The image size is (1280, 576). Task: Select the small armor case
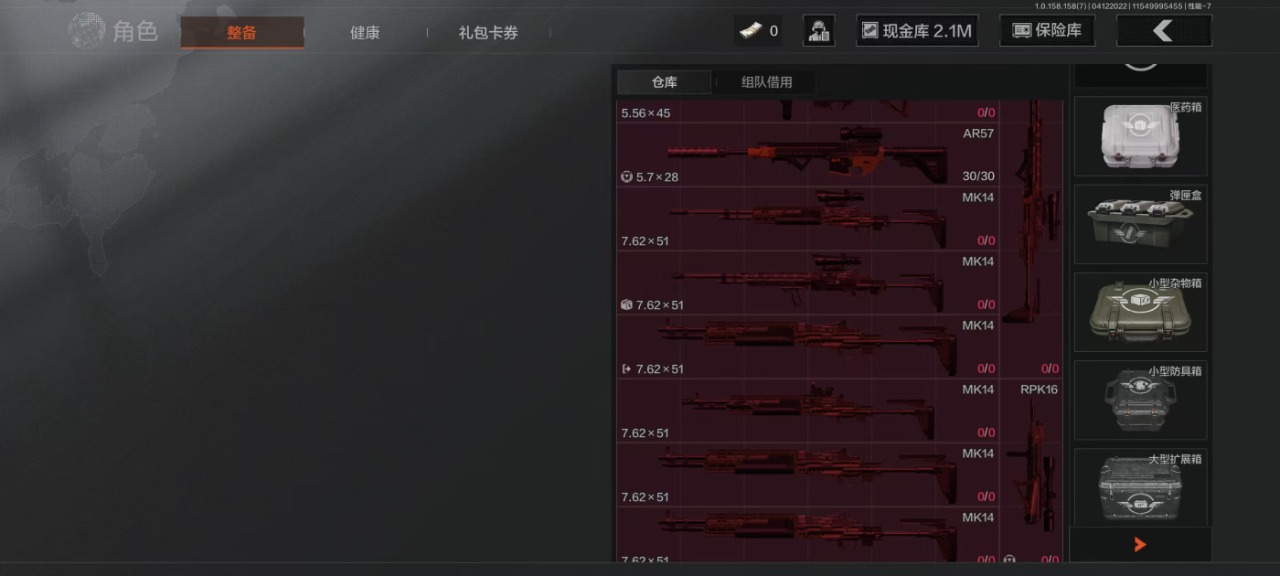click(x=1140, y=400)
